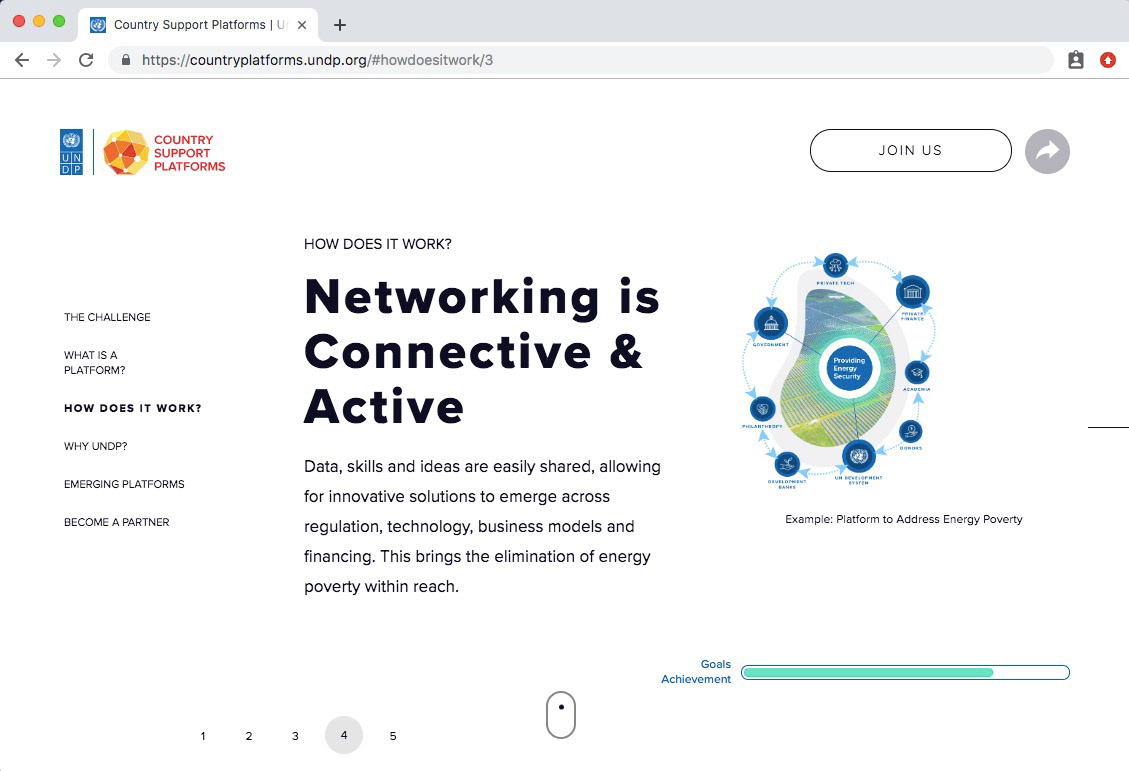Click the share arrow icon

1047,151
